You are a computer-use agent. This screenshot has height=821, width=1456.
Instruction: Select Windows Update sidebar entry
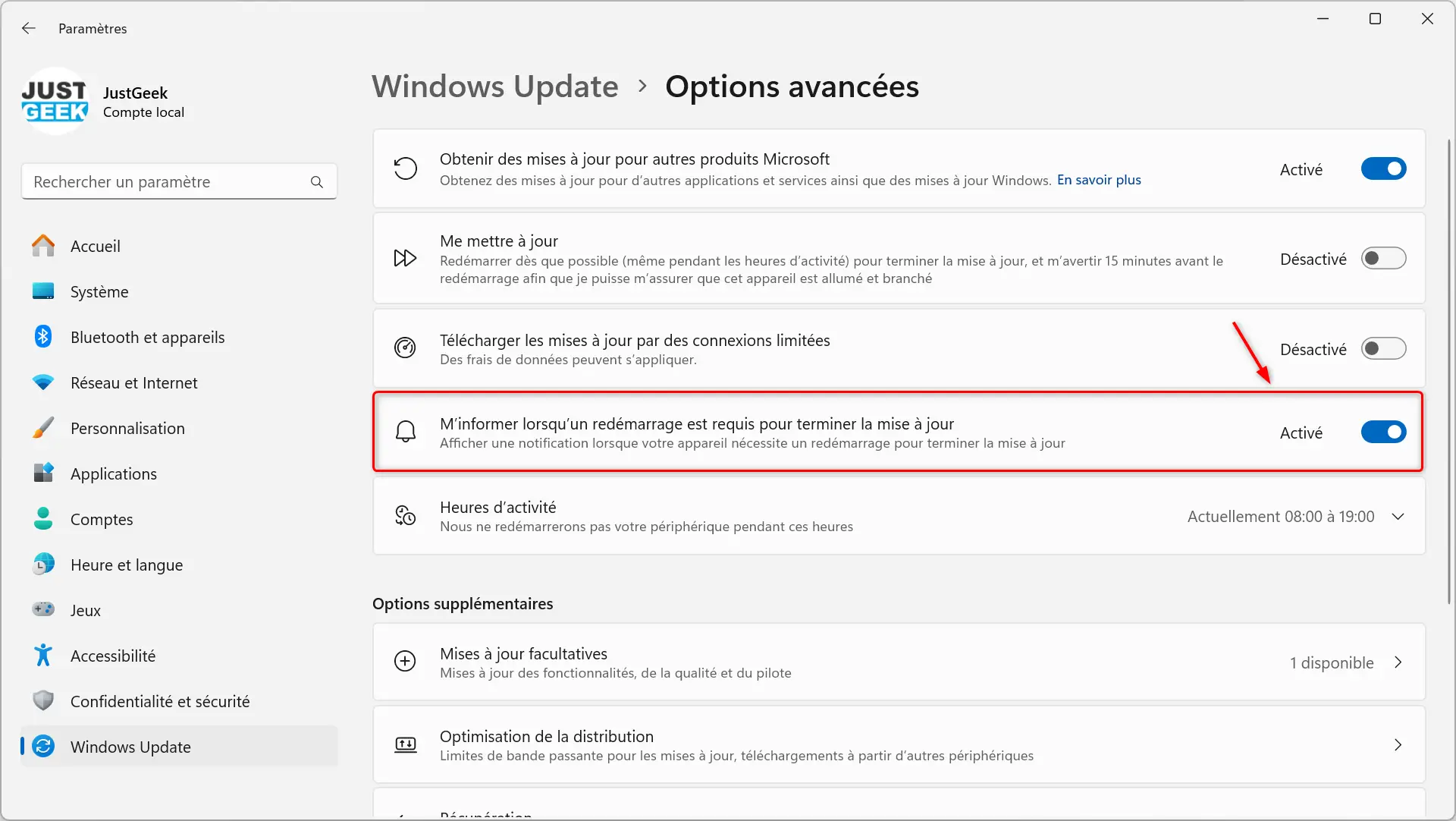[x=179, y=747]
